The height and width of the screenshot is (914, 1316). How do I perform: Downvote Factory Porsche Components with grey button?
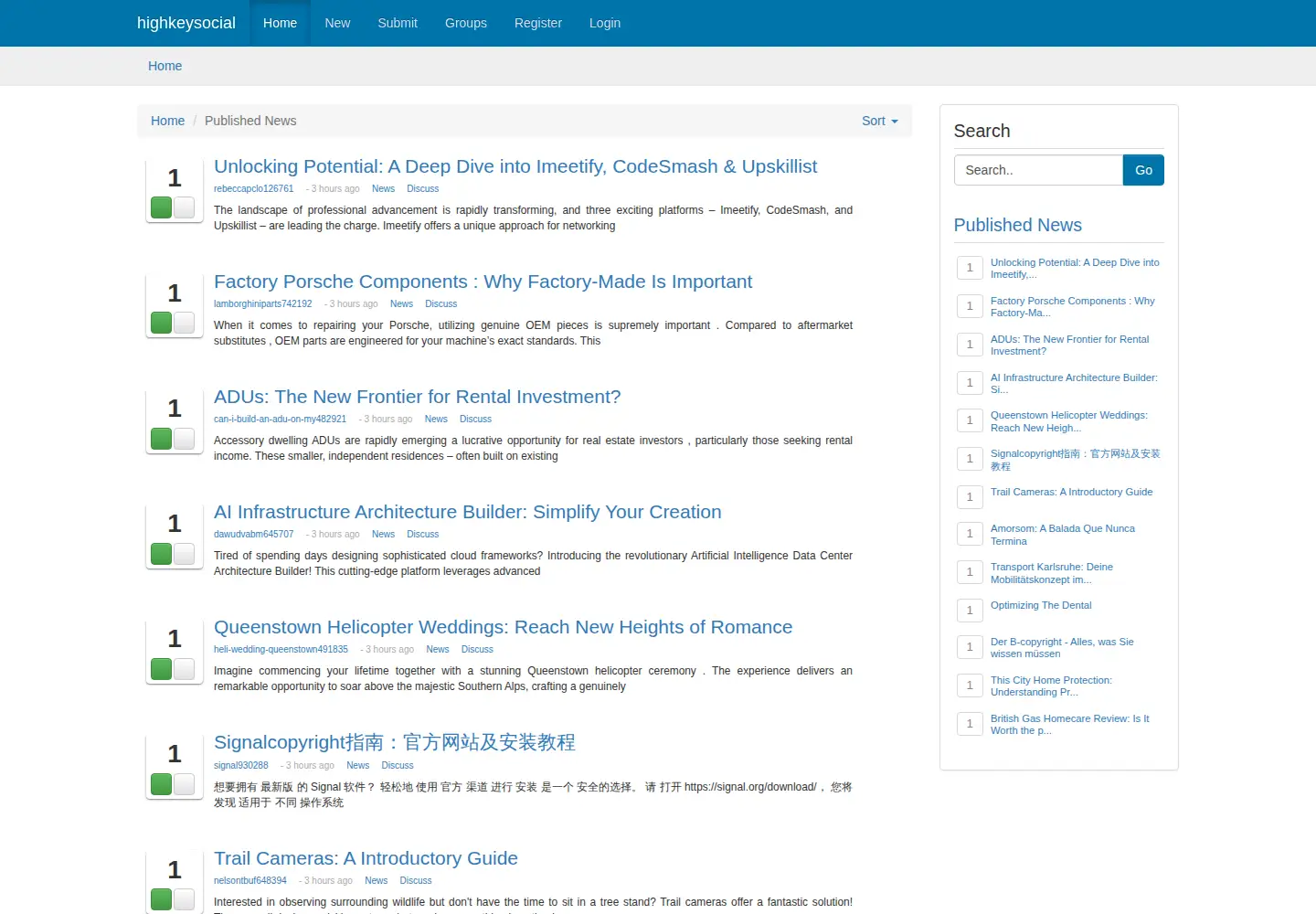click(x=184, y=323)
